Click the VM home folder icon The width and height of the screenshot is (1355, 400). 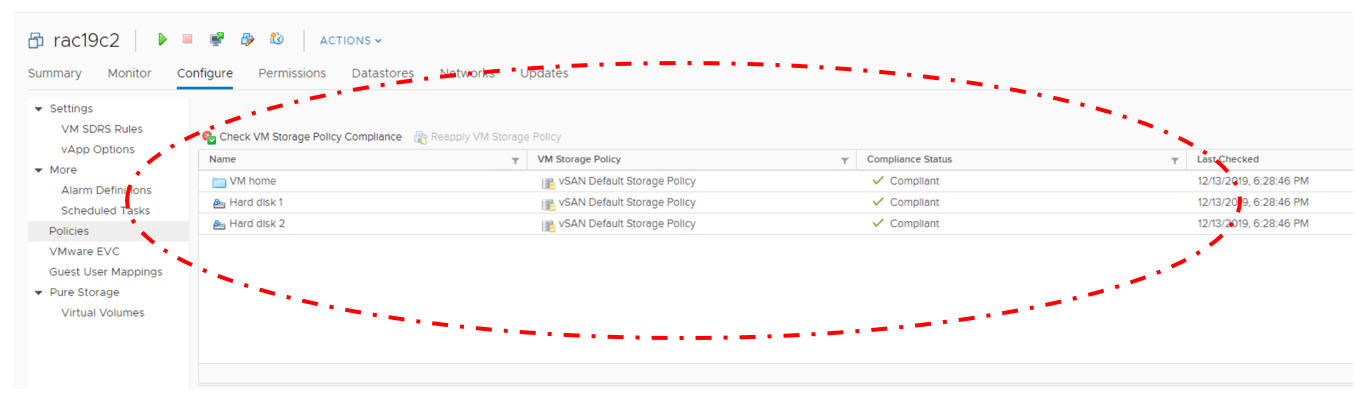(x=220, y=182)
